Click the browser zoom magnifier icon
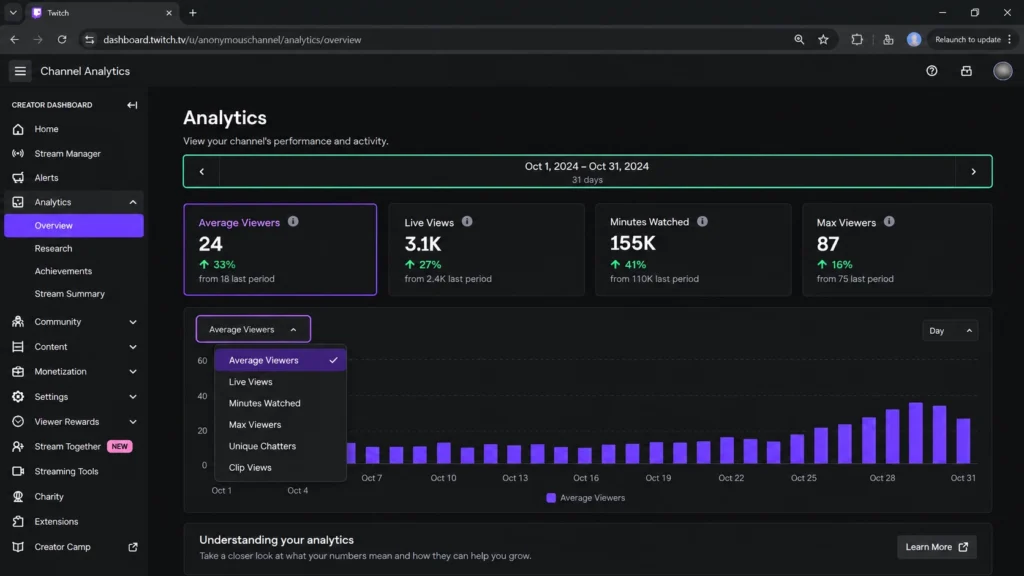 pyautogui.click(x=799, y=40)
